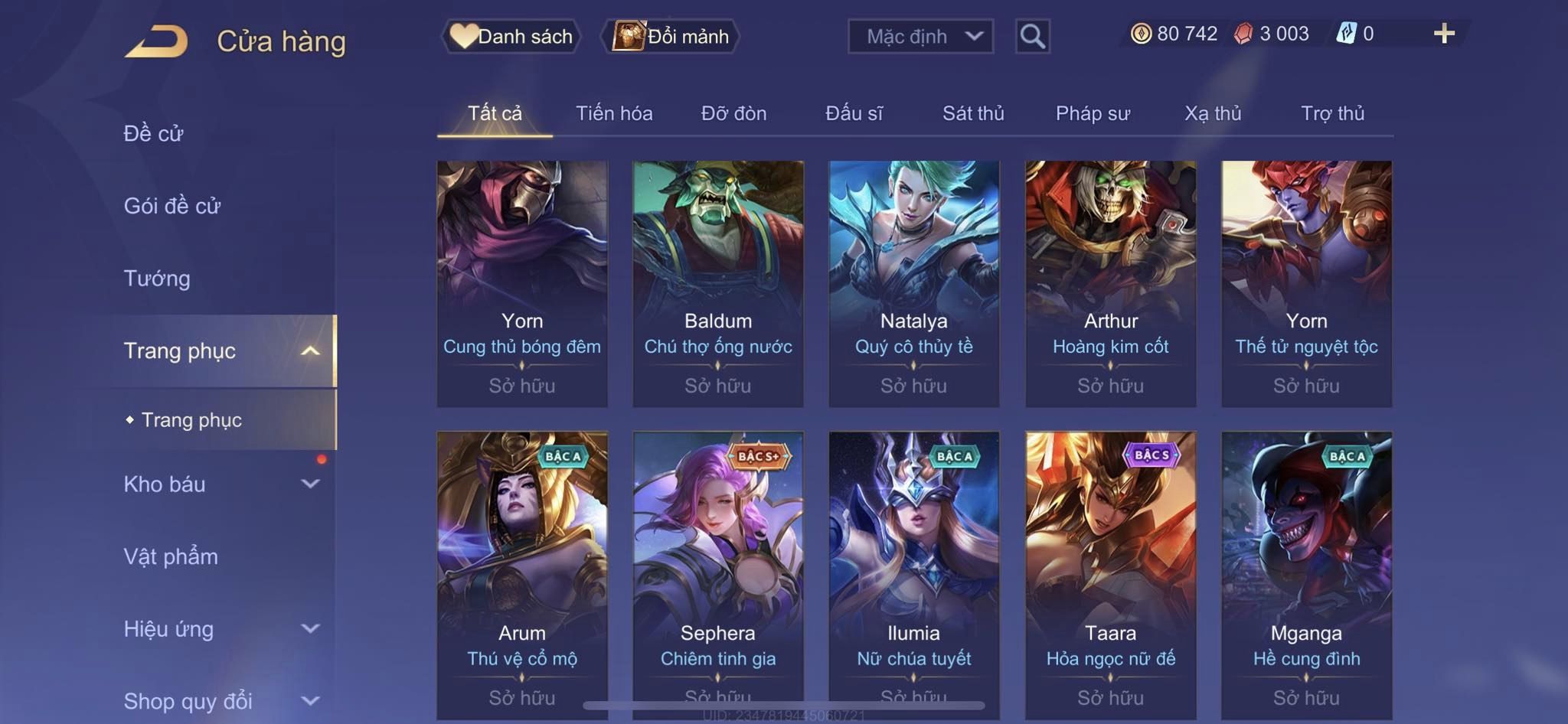The image size is (1568, 724).
Task: Open Danh sách wishlist heart button
Action: click(x=511, y=36)
